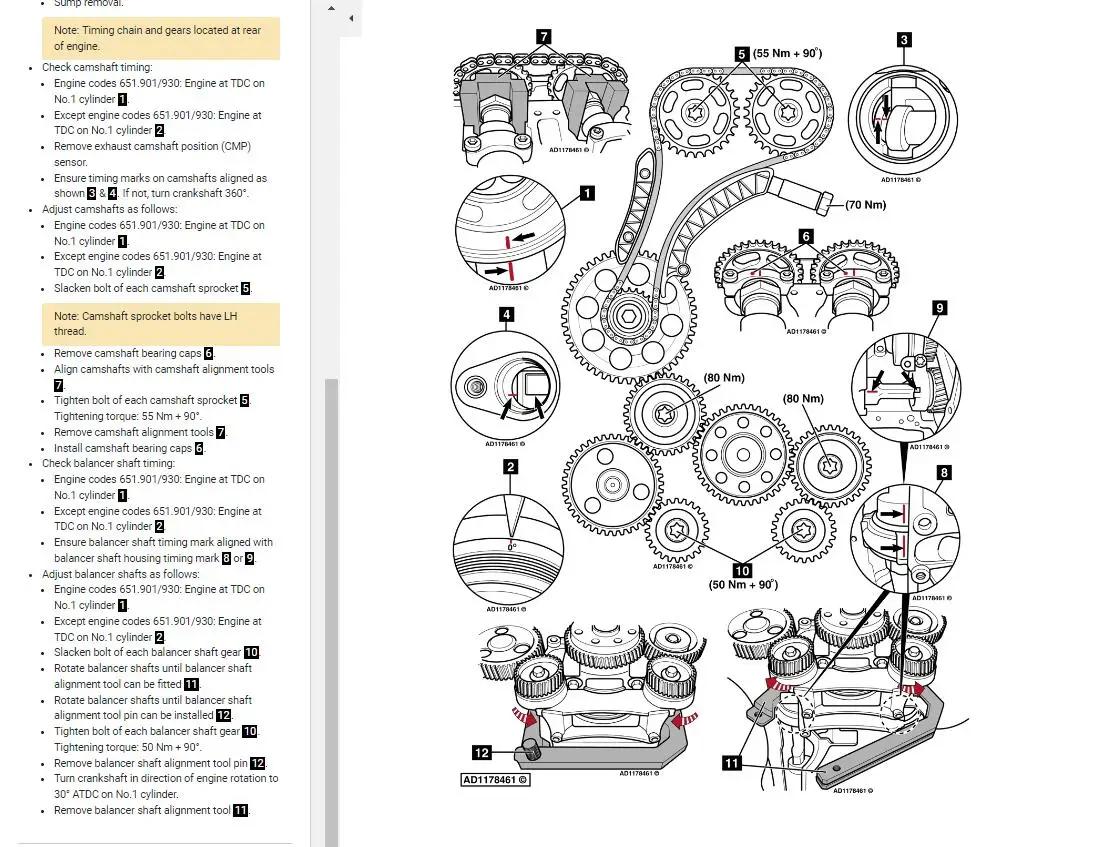Click 'Remove camshaft bearing caps' step
Screen dimensions: 1098x847
tap(134, 354)
